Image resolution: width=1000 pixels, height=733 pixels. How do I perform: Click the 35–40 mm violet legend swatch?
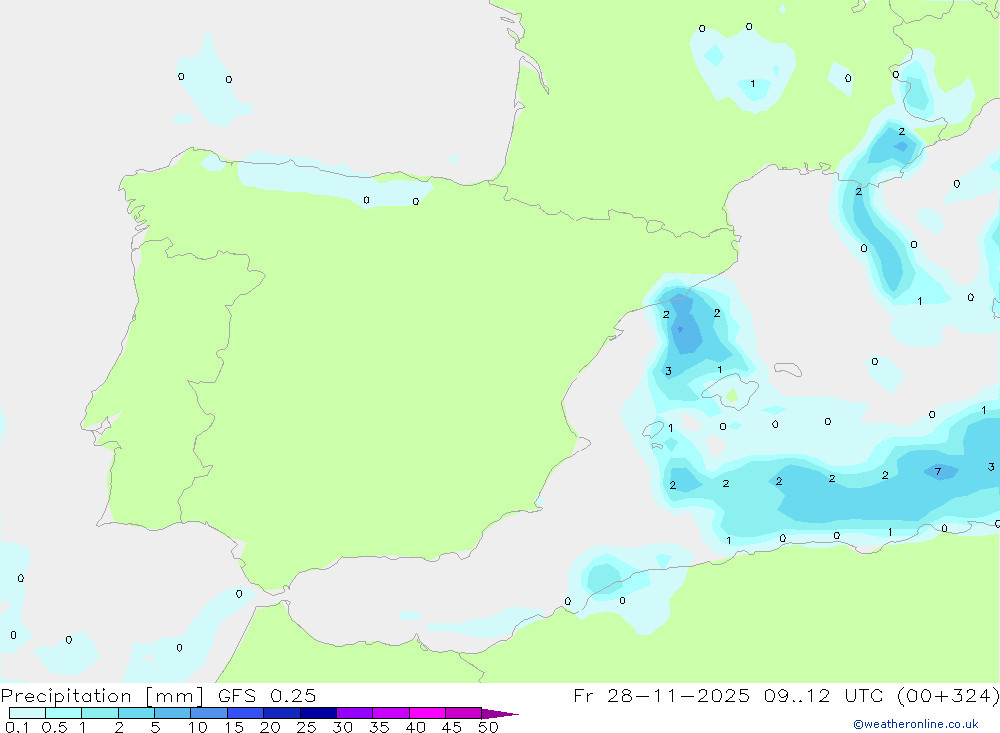[x=391, y=713]
